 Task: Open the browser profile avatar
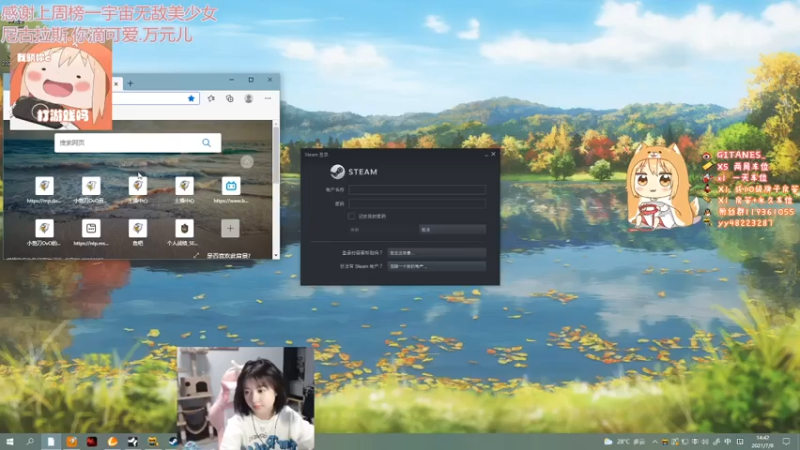248,98
